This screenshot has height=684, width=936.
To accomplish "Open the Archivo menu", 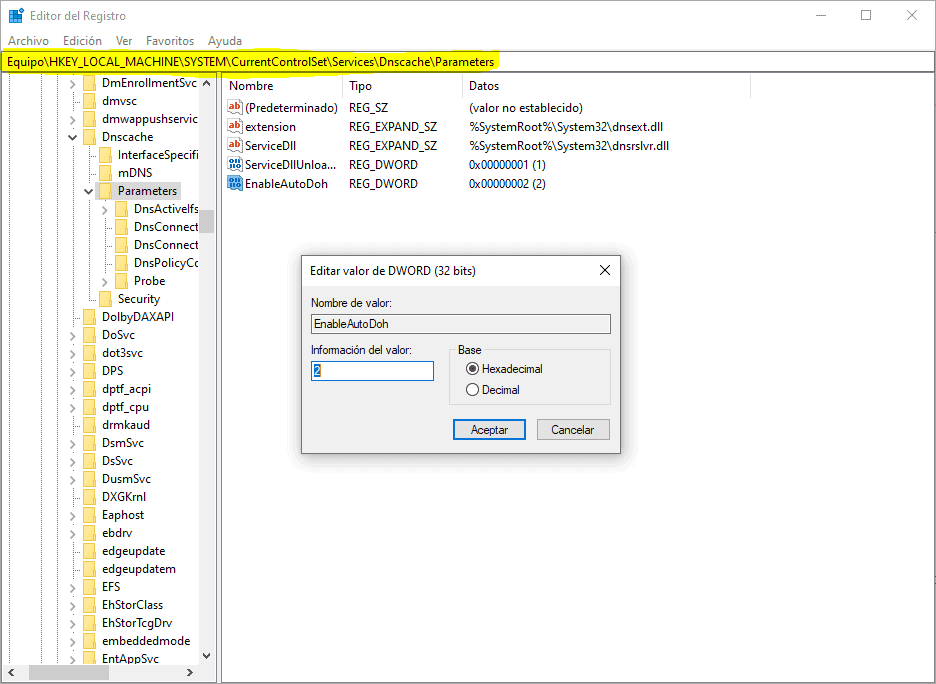I will pyautogui.click(x=28, y=41).
